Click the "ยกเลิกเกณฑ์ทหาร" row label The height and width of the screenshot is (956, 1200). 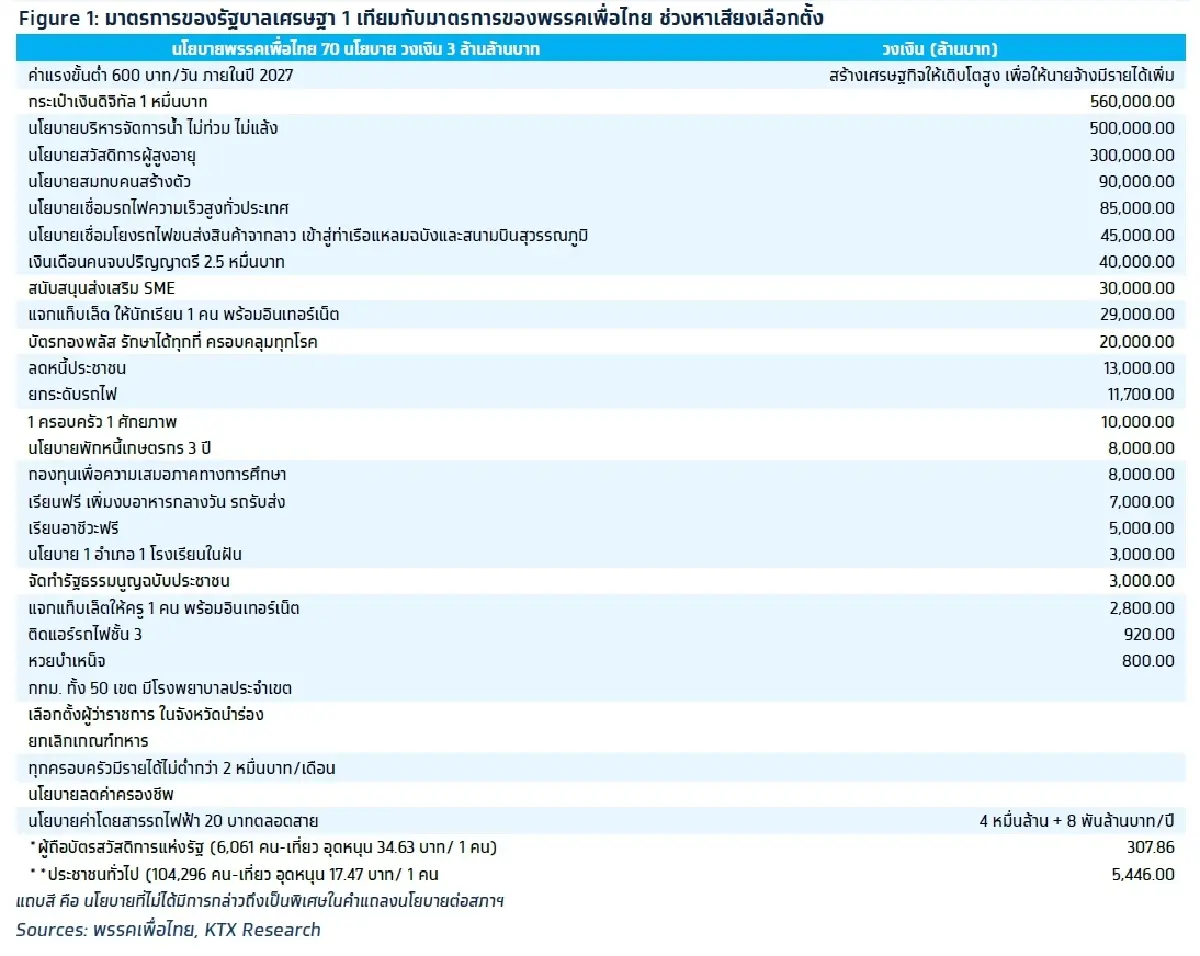click(x=89, y=741)
